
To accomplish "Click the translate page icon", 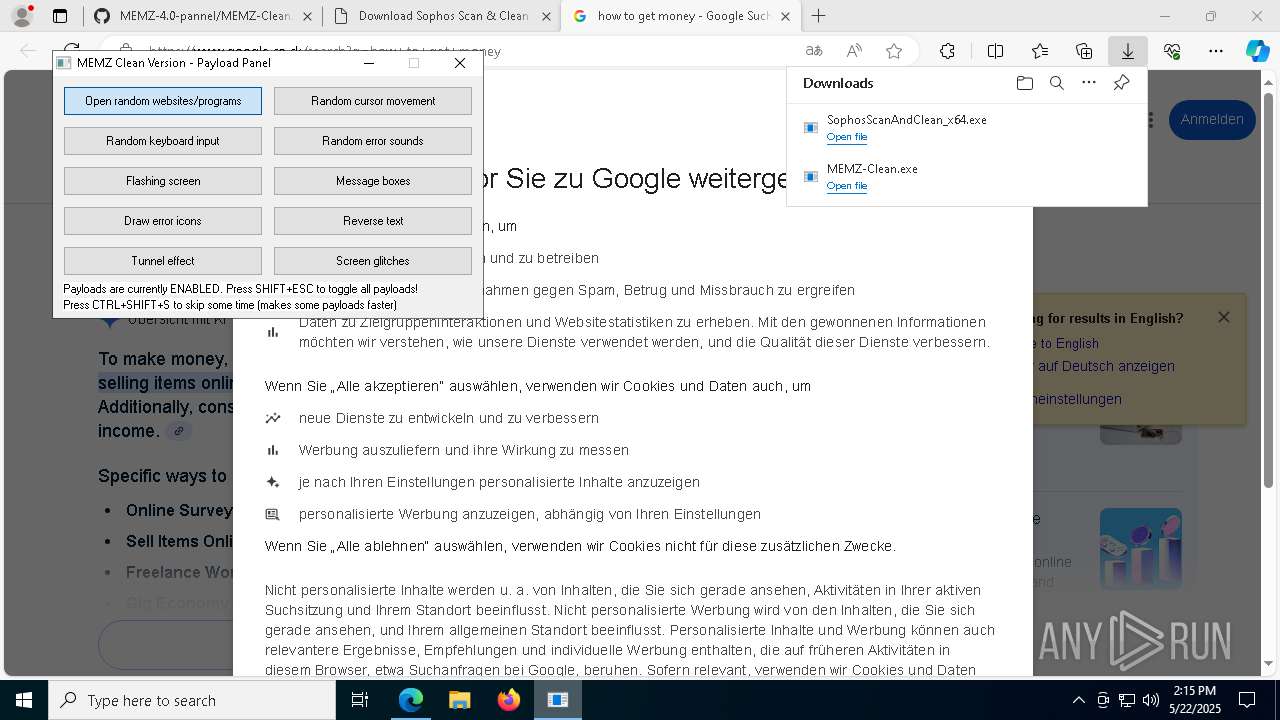I will (814, 51).
